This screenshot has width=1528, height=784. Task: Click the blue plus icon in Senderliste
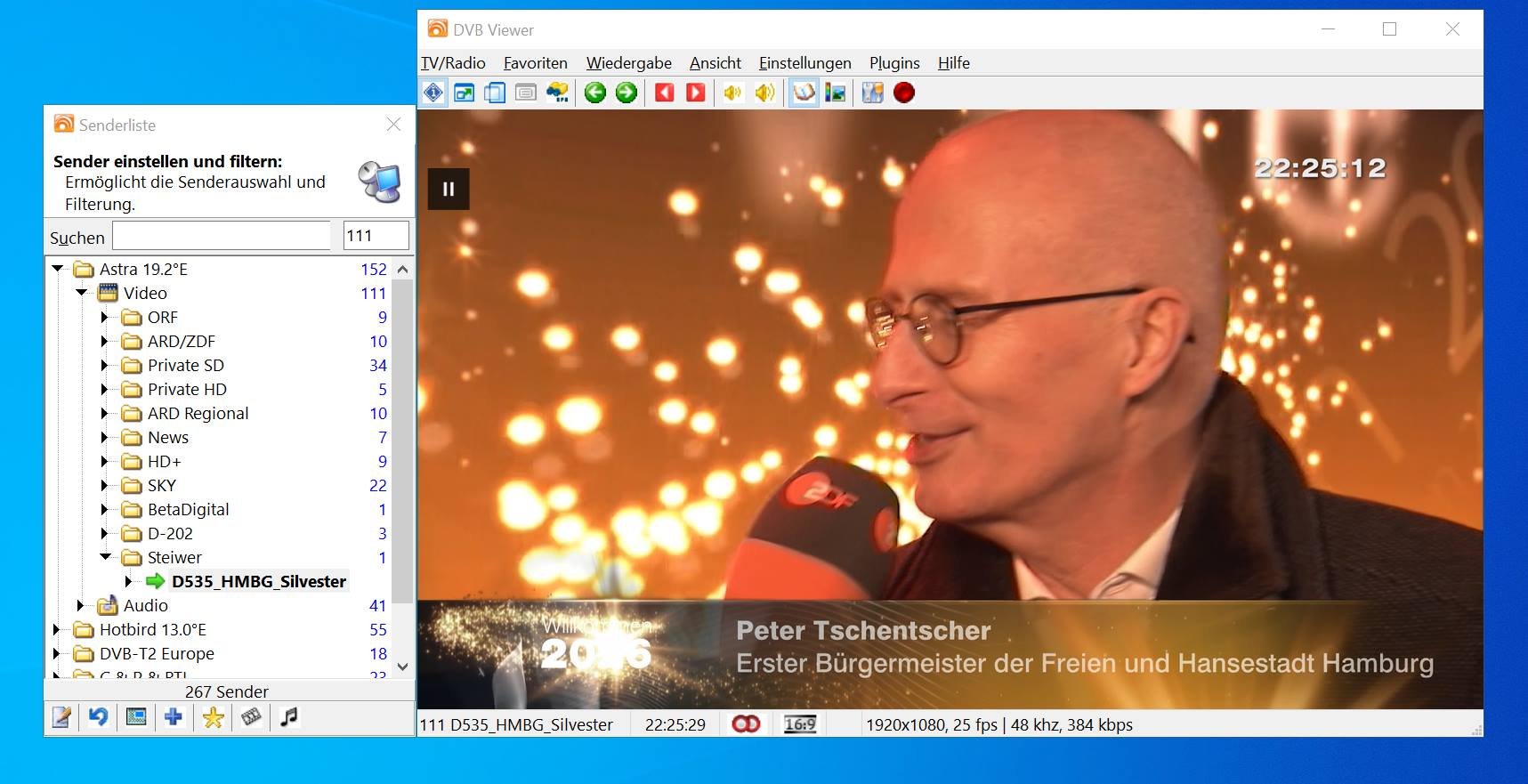(x=174, y=717)
